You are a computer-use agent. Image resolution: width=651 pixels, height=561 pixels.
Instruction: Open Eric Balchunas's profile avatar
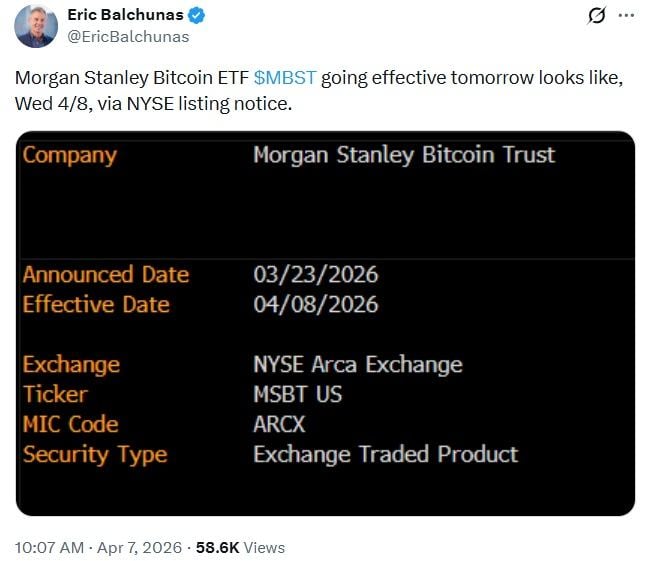[x=35, y=26]
